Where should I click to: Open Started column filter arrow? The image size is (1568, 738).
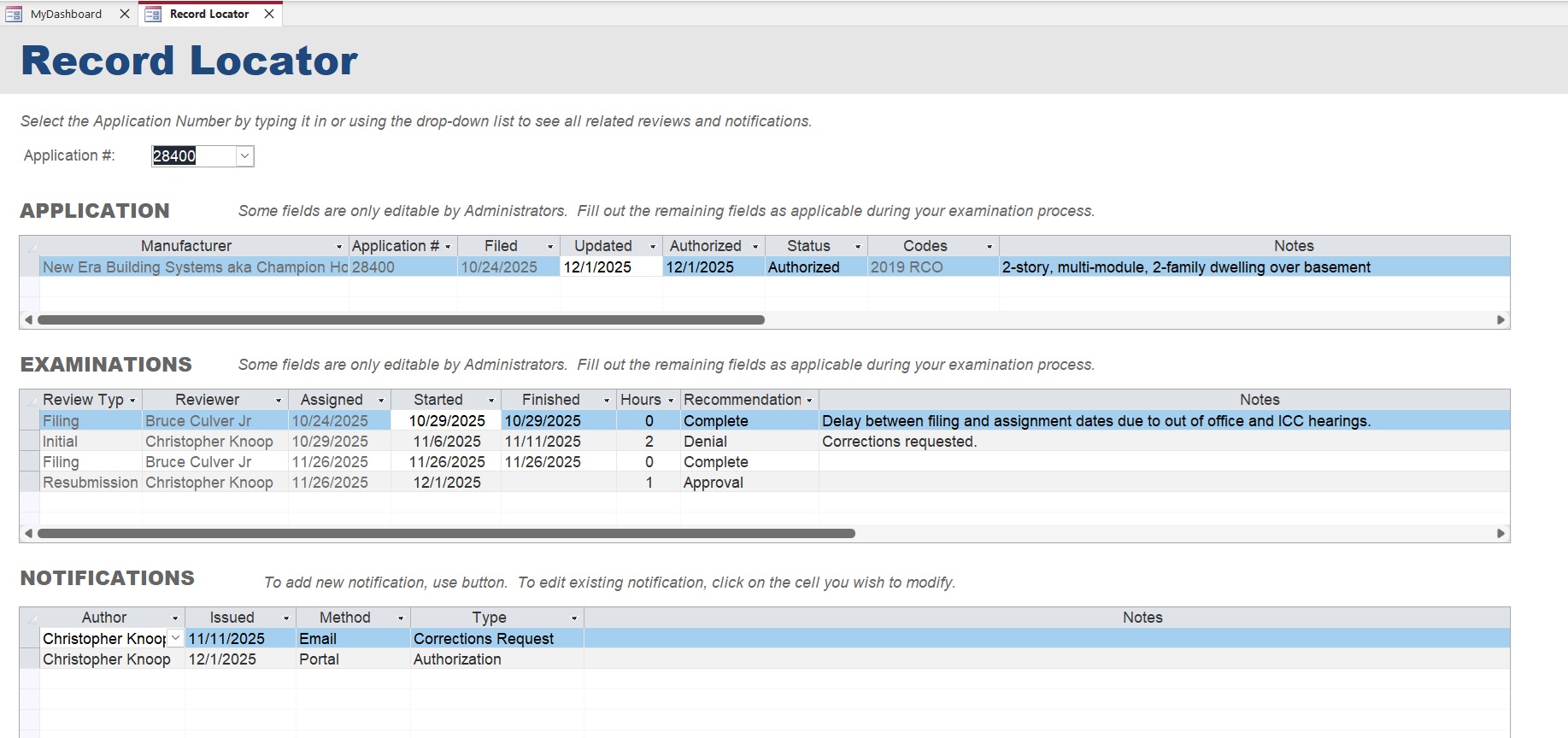pyautogui.click(x=491, y=401)
